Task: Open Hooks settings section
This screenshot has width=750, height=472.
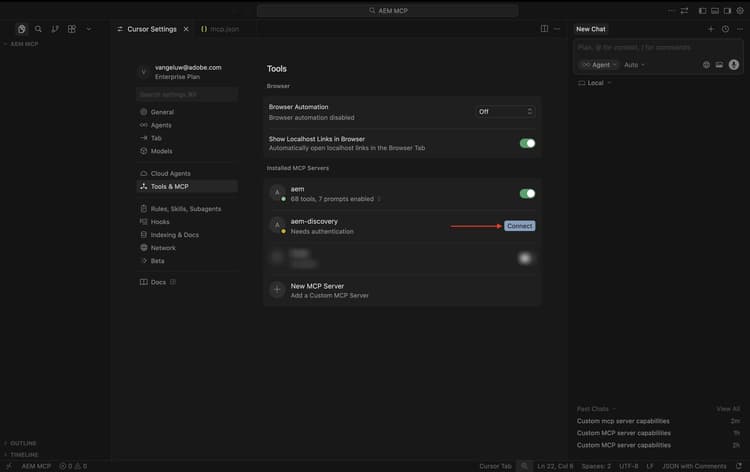Action: coord(187,221)
